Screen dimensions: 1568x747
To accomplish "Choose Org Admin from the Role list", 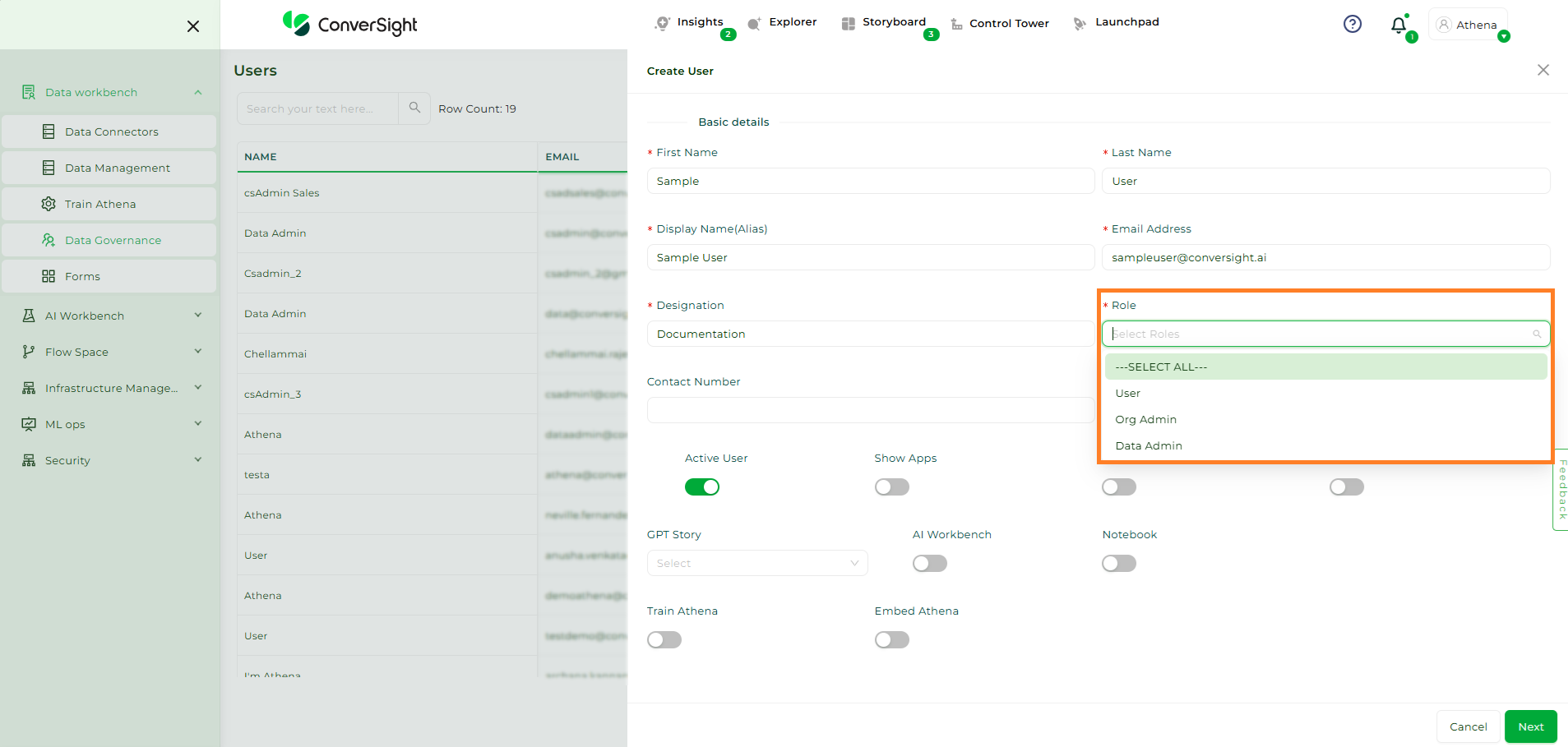I will [1145, 420].
